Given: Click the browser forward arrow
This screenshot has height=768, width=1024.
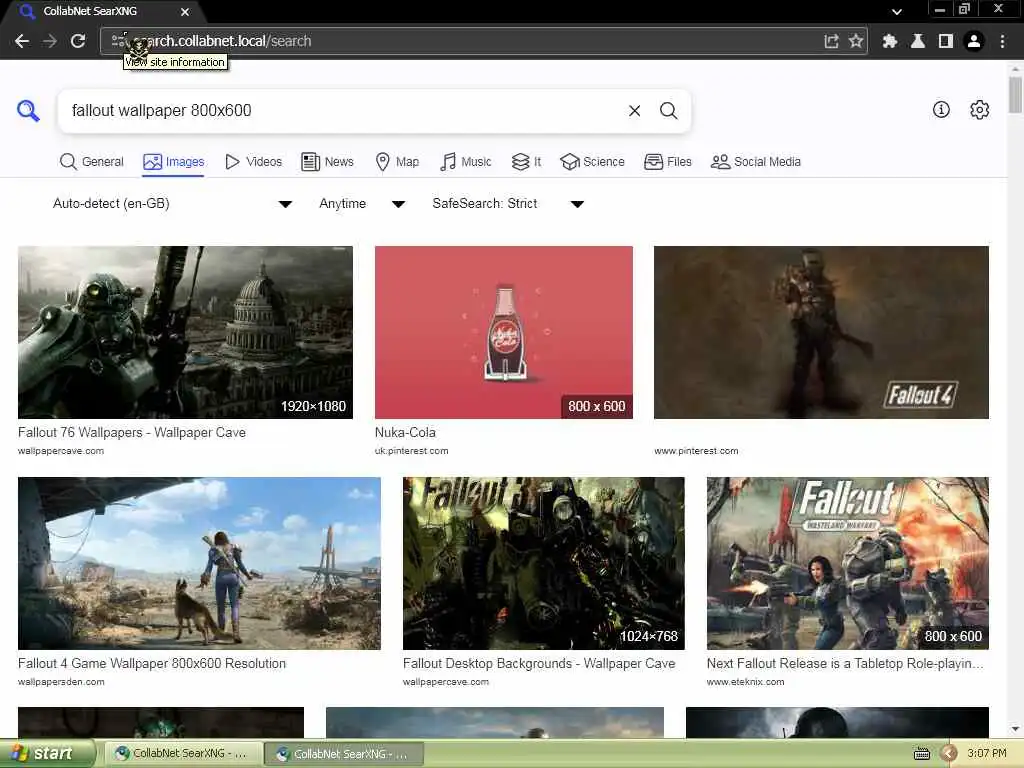Looking at the screenshot, I should (x=50, y=41).
